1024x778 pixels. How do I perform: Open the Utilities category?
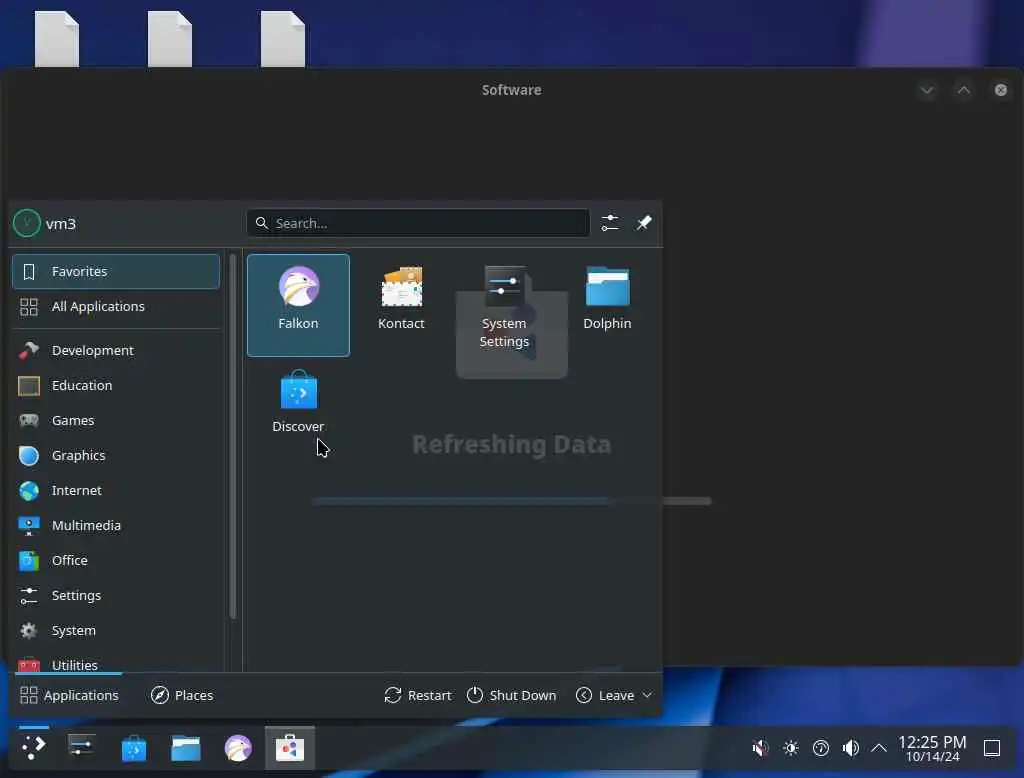click(x=116, y=662)
